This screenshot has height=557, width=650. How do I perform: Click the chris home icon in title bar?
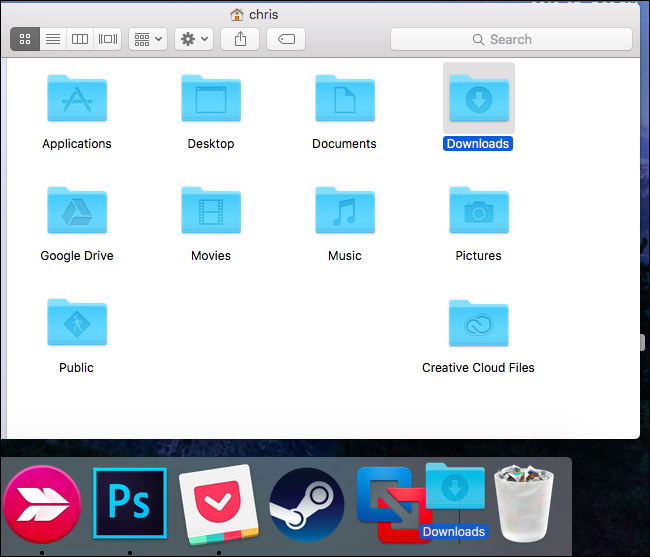click(237, 15)
